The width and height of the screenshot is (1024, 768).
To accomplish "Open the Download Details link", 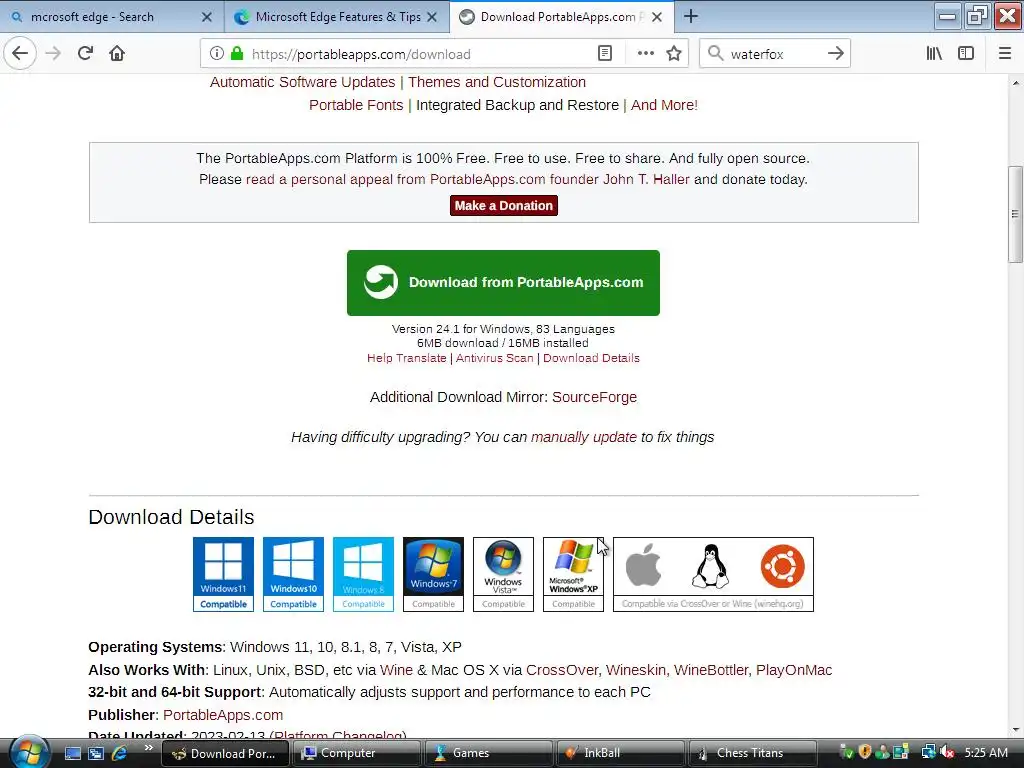I will [x=591, y=358].
